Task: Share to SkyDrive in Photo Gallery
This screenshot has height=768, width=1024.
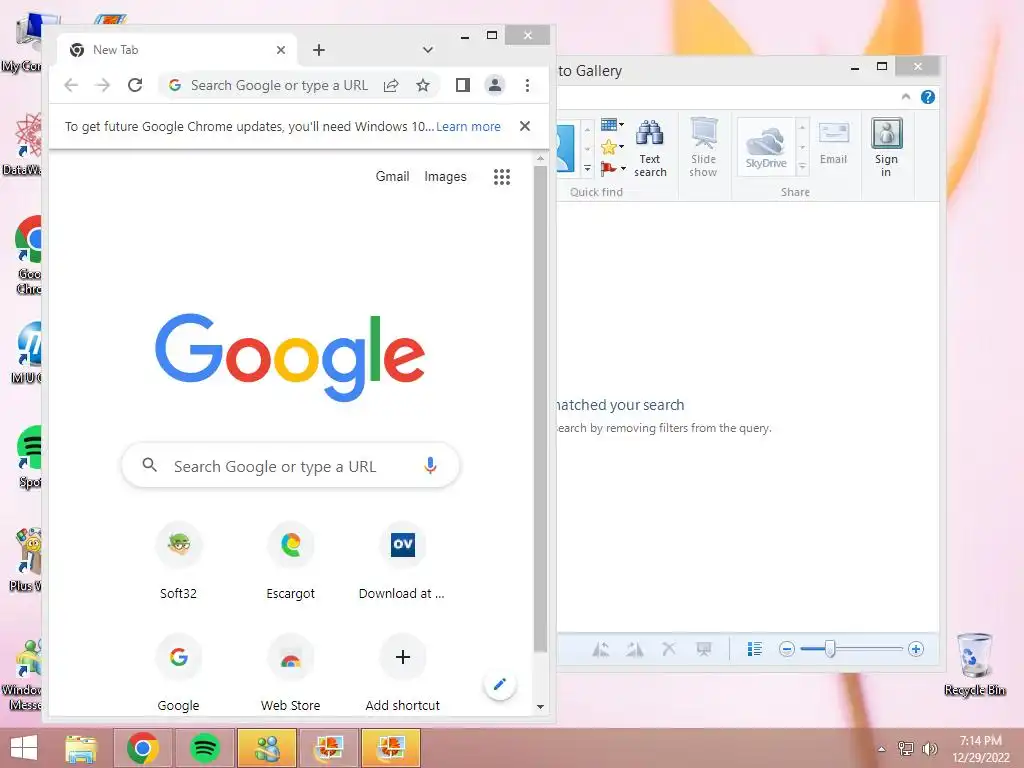Action: pyautogui.click(x=766, y=146)
